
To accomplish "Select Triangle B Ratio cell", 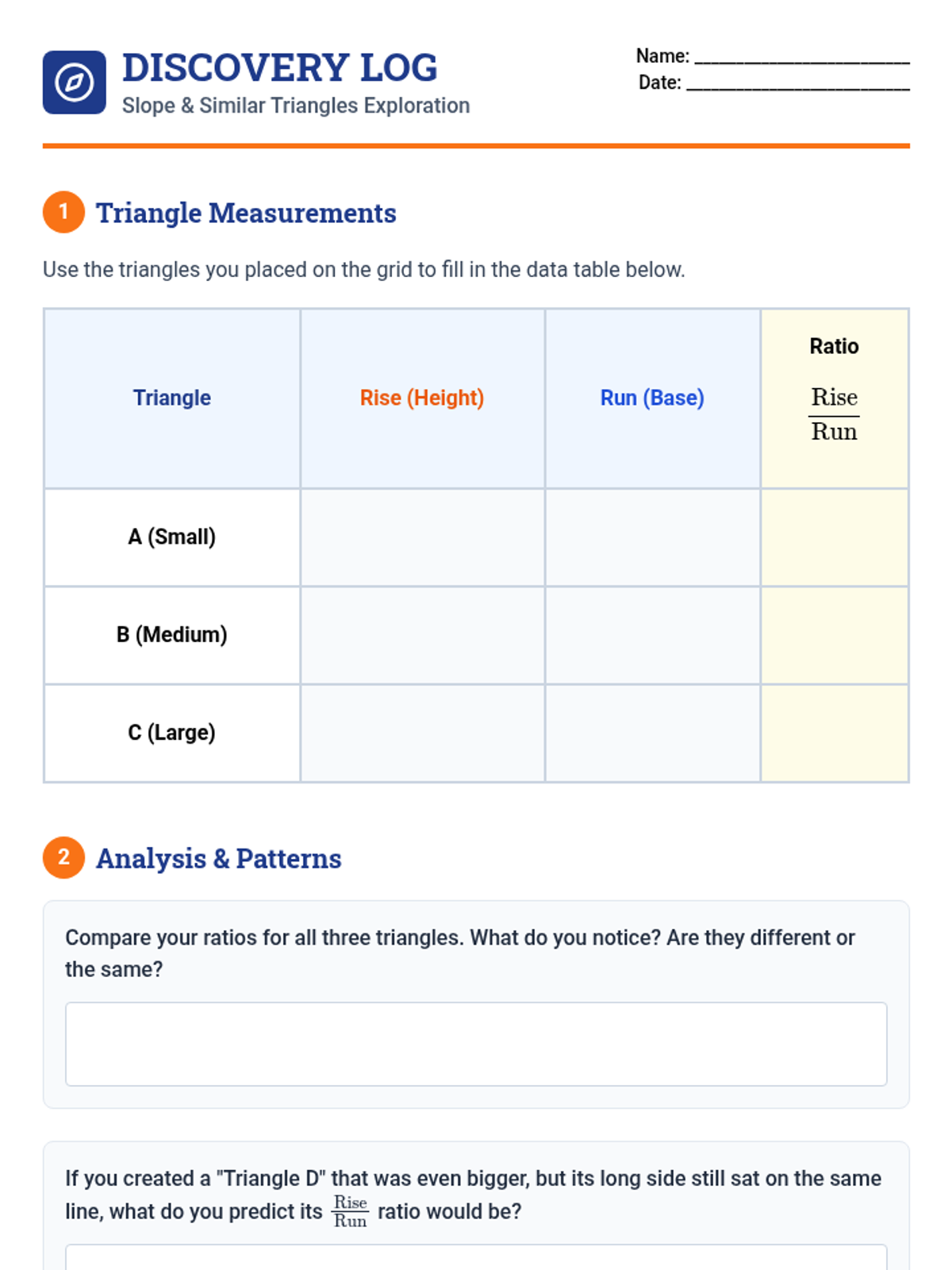I will (835, 635).
